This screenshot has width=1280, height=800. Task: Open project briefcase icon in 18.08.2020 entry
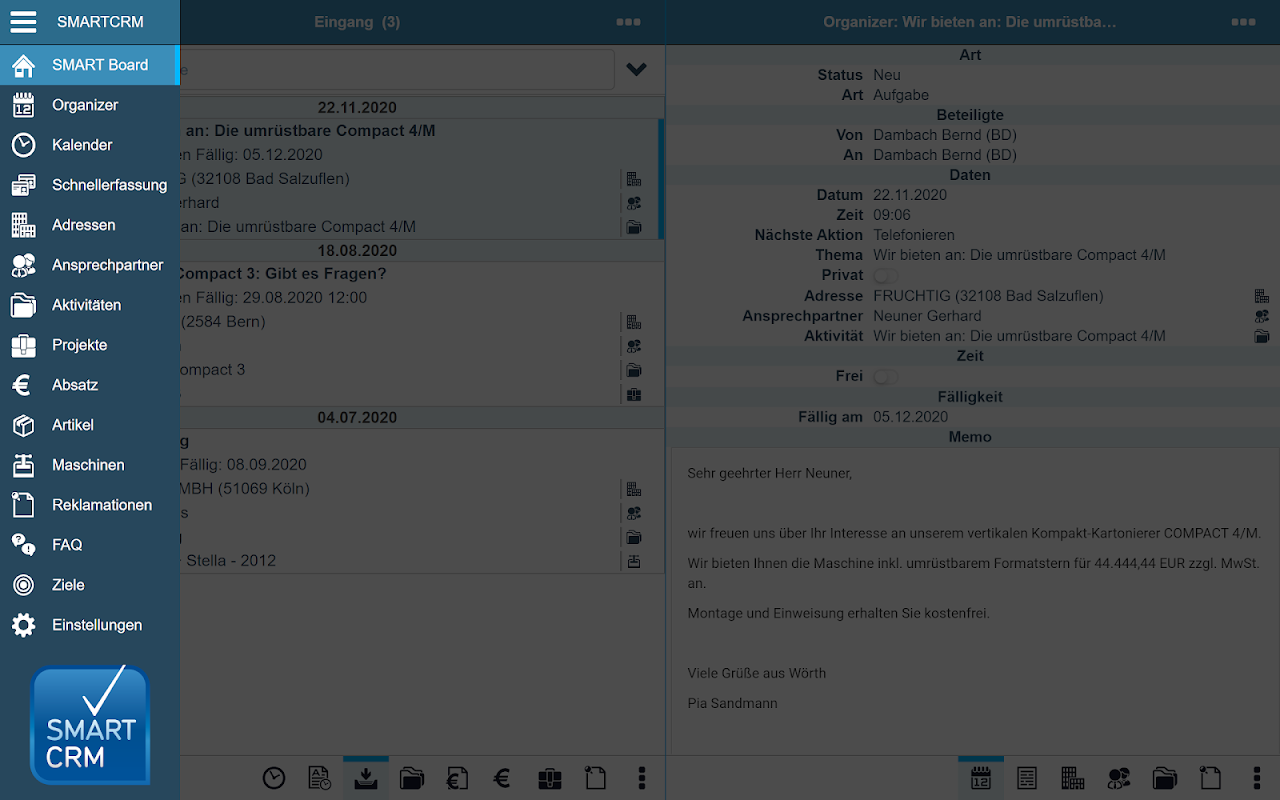pyautogui.click(x=634, y=394)
